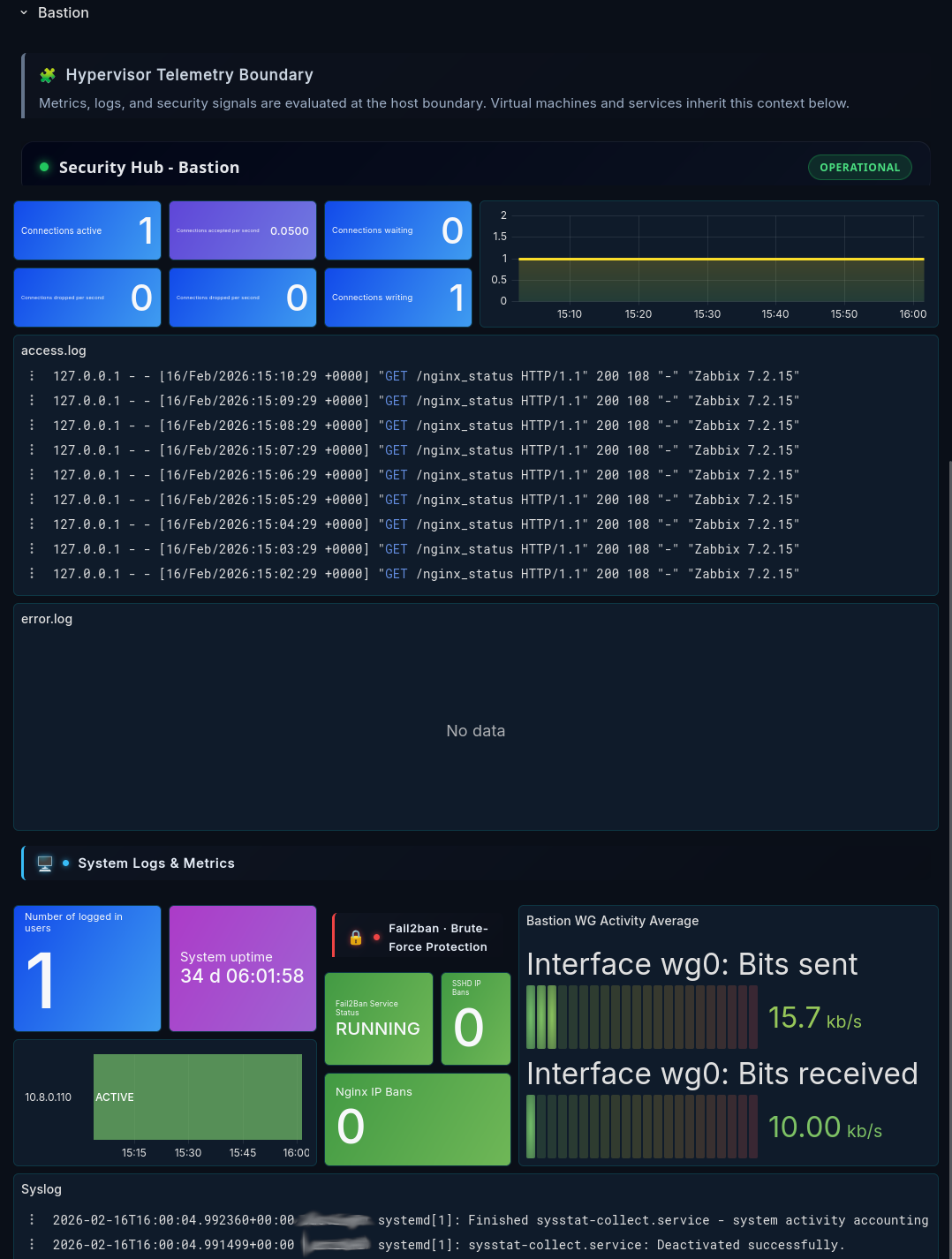The image size is (952, 1259).
Task: Open the access.log panel title menu
Action: 54,351
